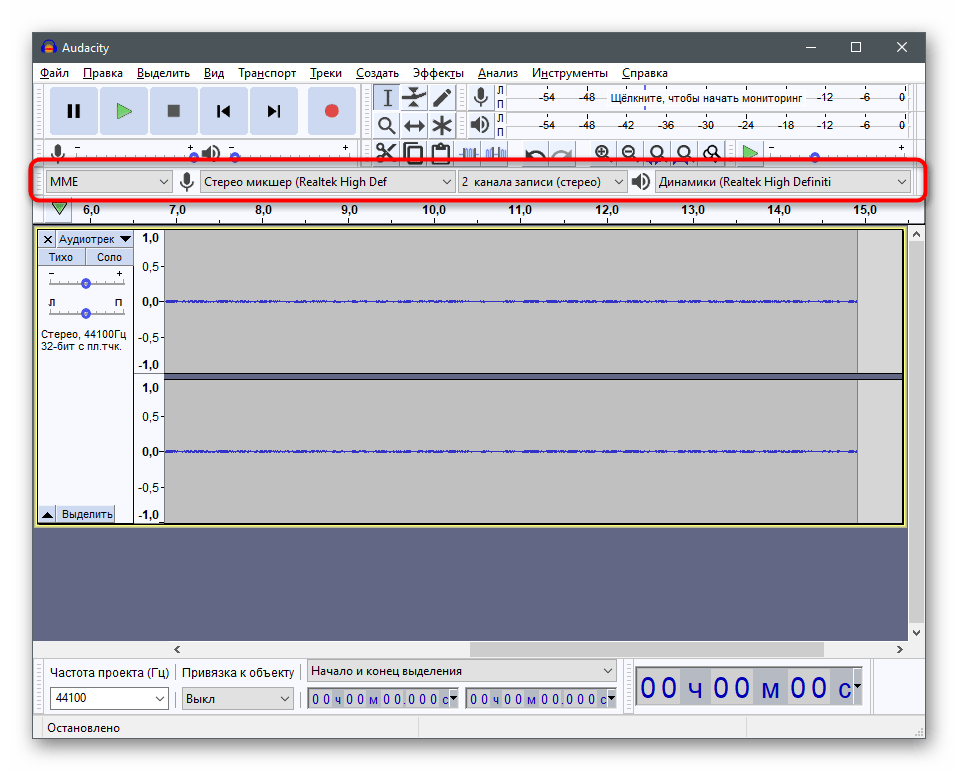This screenshot has width=958, height=771.
Task: Click the horizontal scrollbar left arrow
Action: pyautogui.click(x=177, y=649)
